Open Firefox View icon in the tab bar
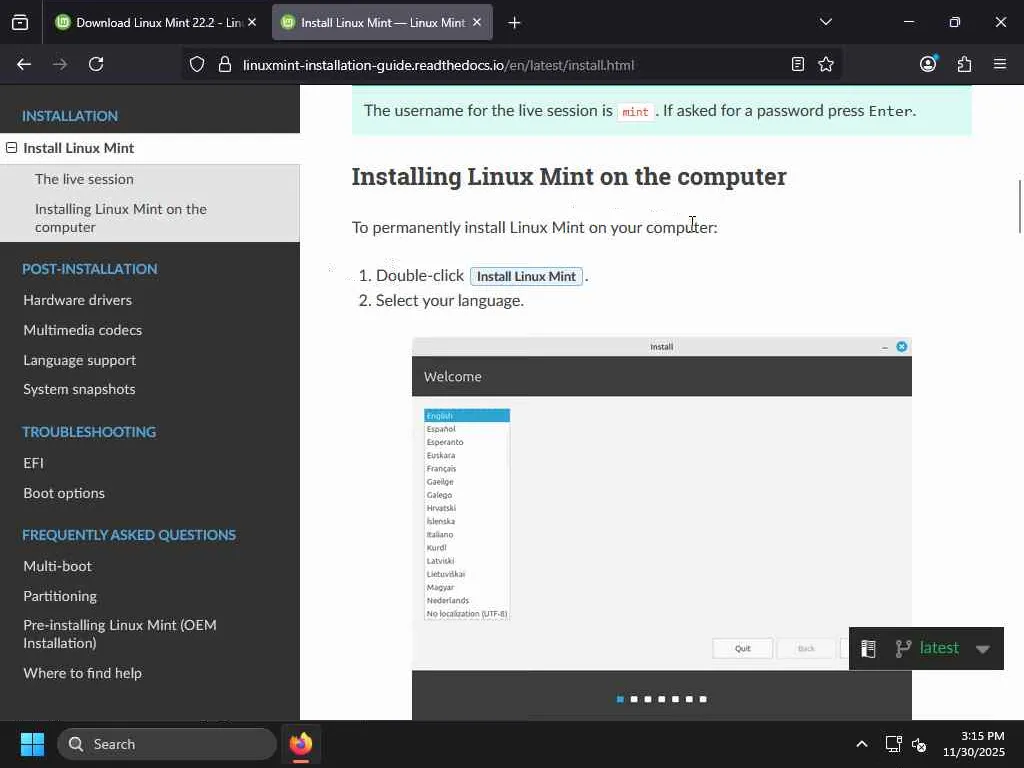This screenshot has height=768, width=1024. pyautogui.click(x=20, y=23)
